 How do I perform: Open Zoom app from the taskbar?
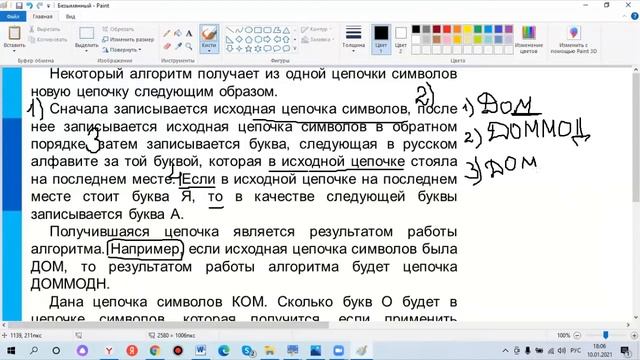click(338, 350)
